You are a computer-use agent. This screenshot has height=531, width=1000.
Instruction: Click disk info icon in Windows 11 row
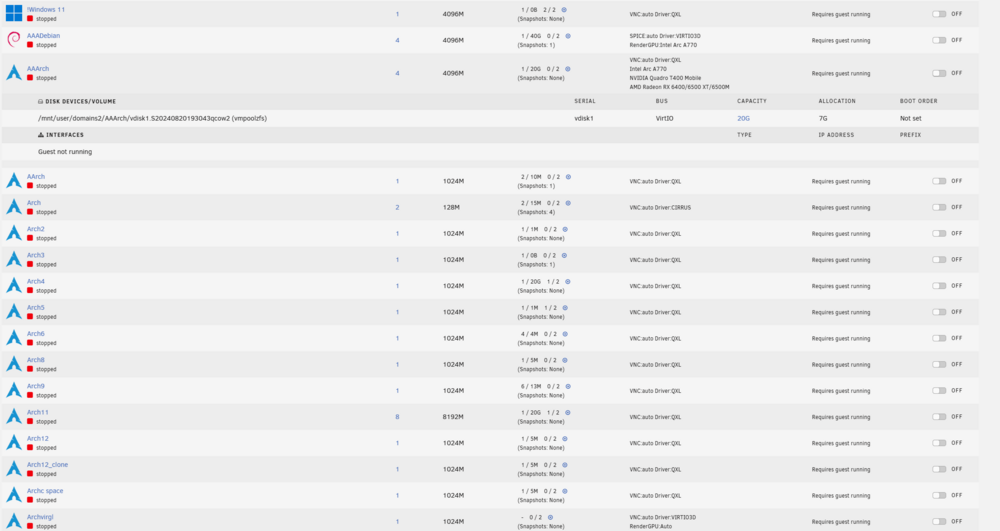[x=564, y=10]
